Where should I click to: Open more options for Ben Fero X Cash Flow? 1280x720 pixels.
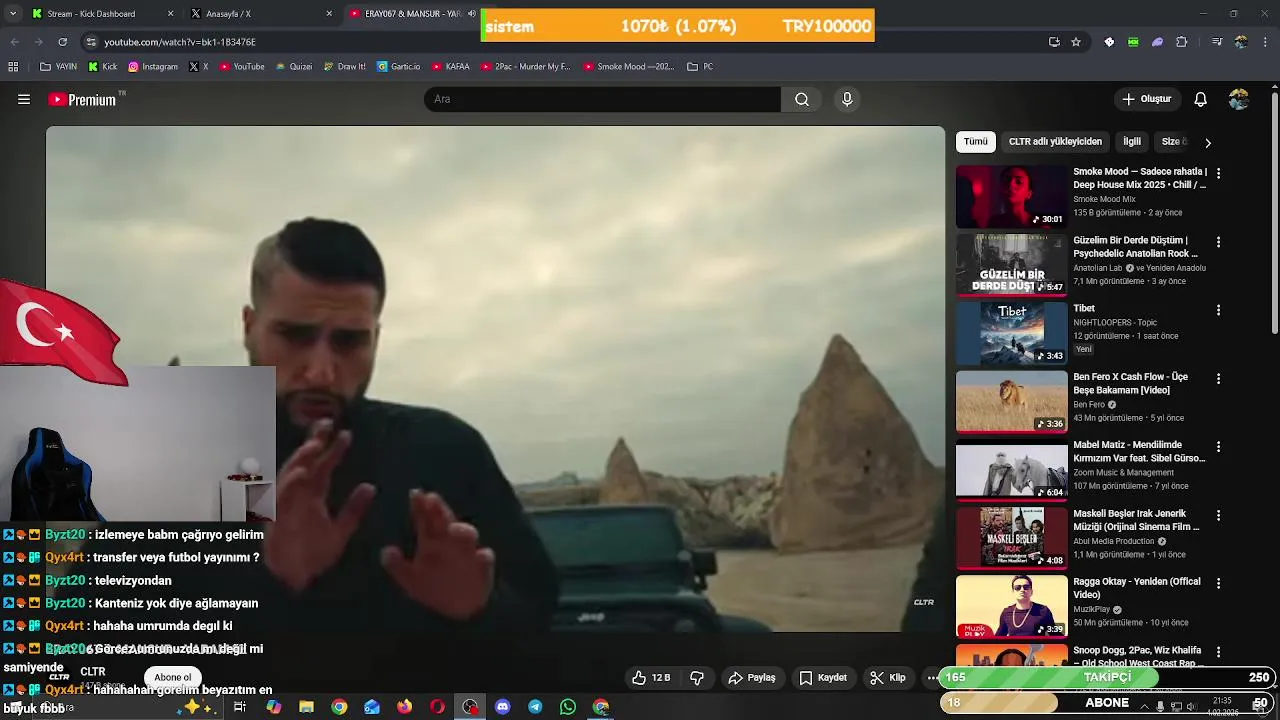(1218, 379)
